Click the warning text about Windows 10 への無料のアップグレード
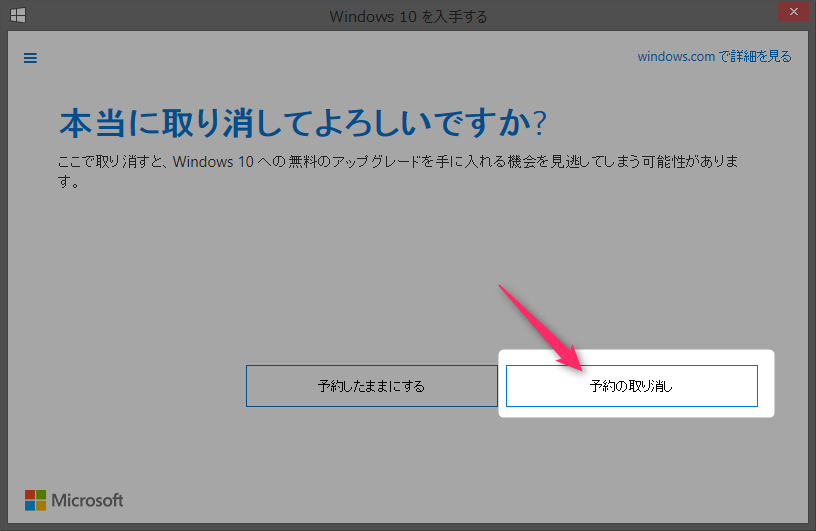 coord(398,171)
